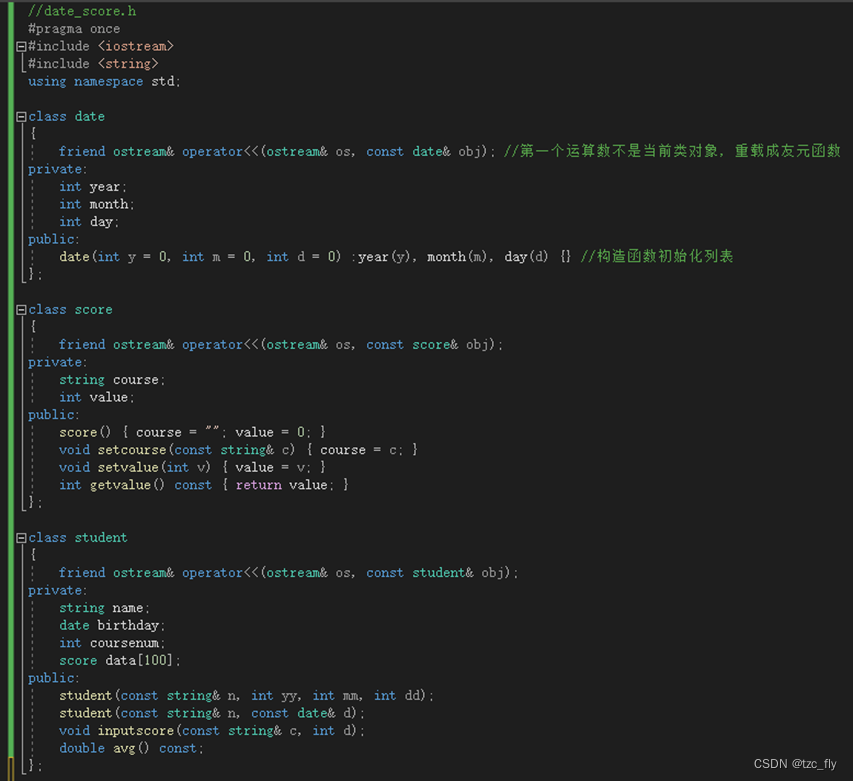Click private: label in class score
The height and width of the screenshot is (781, 853).
tap(57, 362)
